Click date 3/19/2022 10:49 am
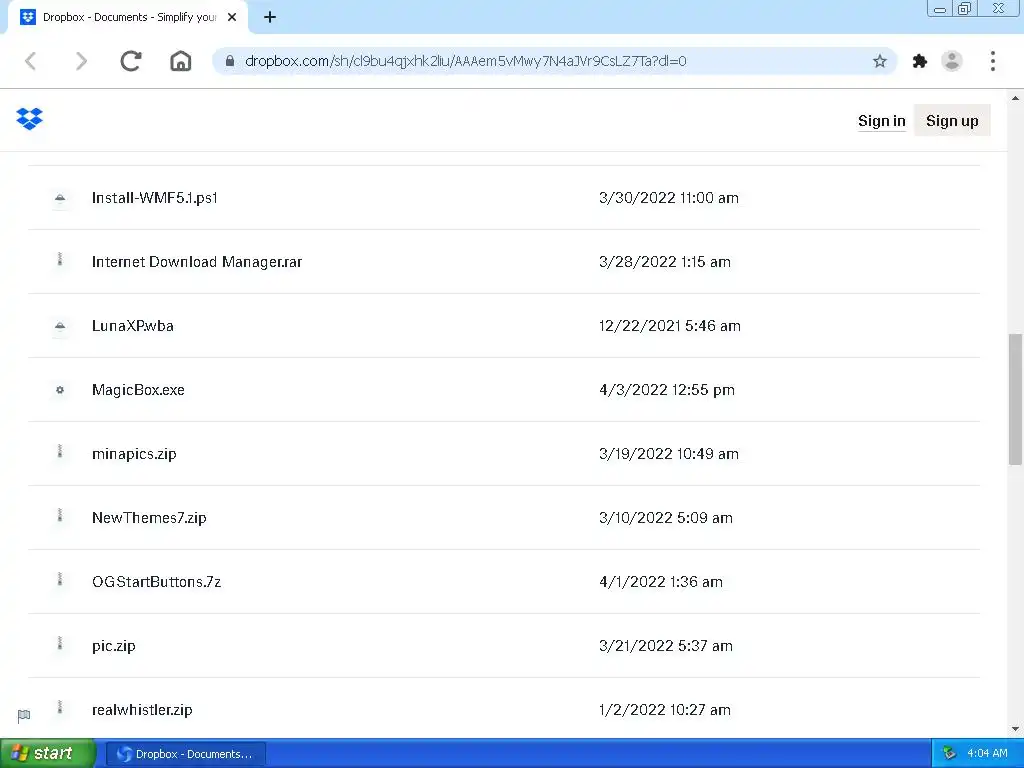 point(669,454)
